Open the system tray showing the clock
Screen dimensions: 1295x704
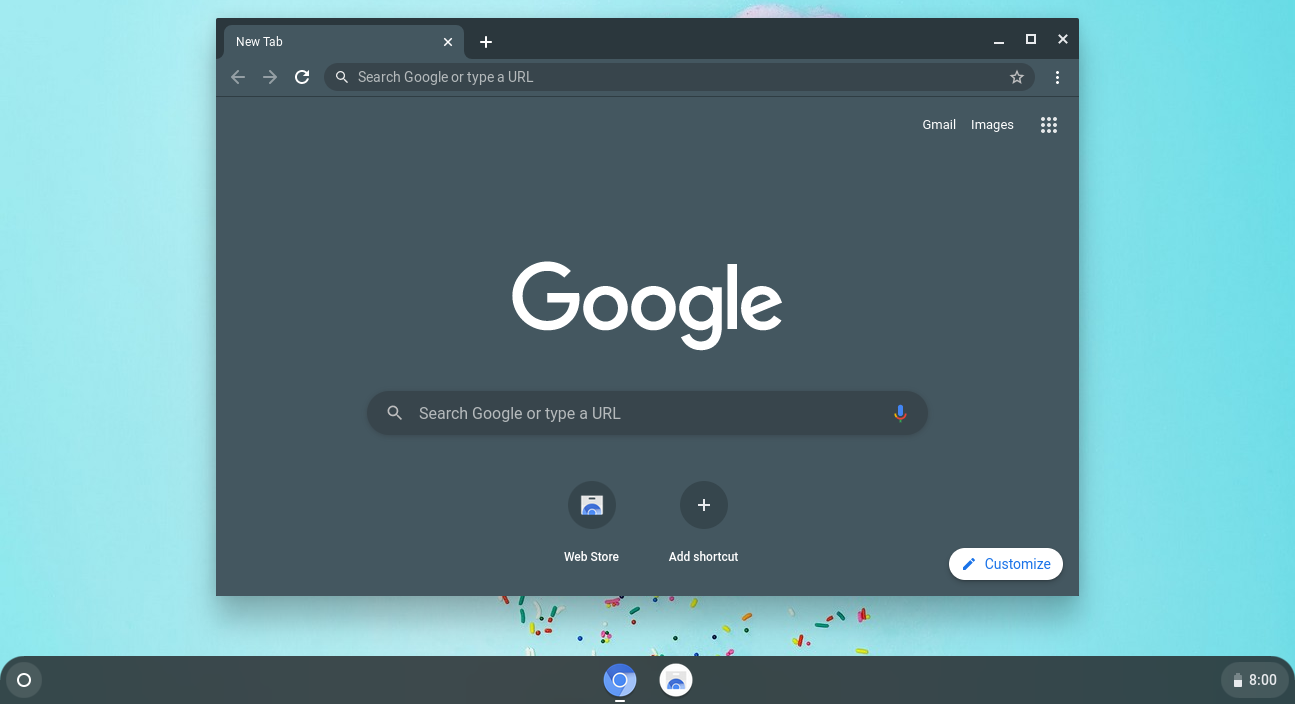(1255, 680)
